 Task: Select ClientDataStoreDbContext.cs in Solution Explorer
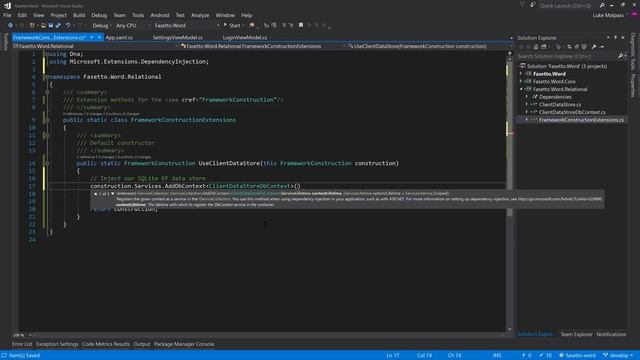[572, 112]
